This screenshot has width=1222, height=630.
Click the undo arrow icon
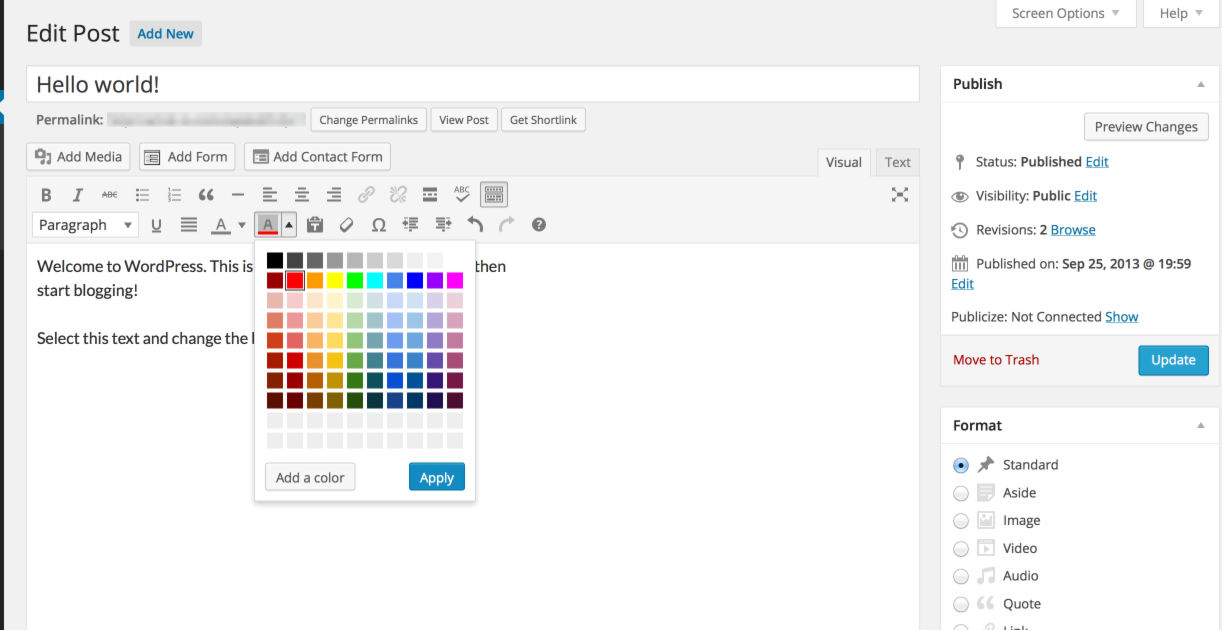click(x=475, y=225)
